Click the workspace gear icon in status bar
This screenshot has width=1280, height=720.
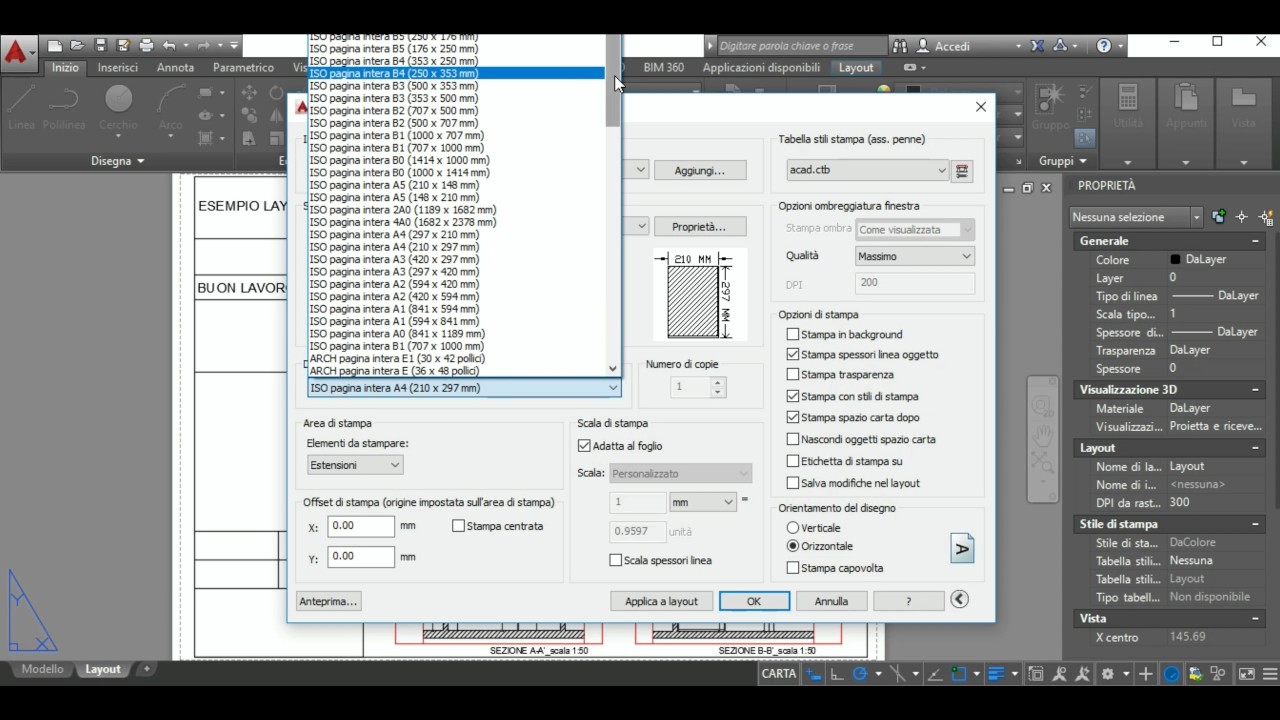(x=1107, y=674)
